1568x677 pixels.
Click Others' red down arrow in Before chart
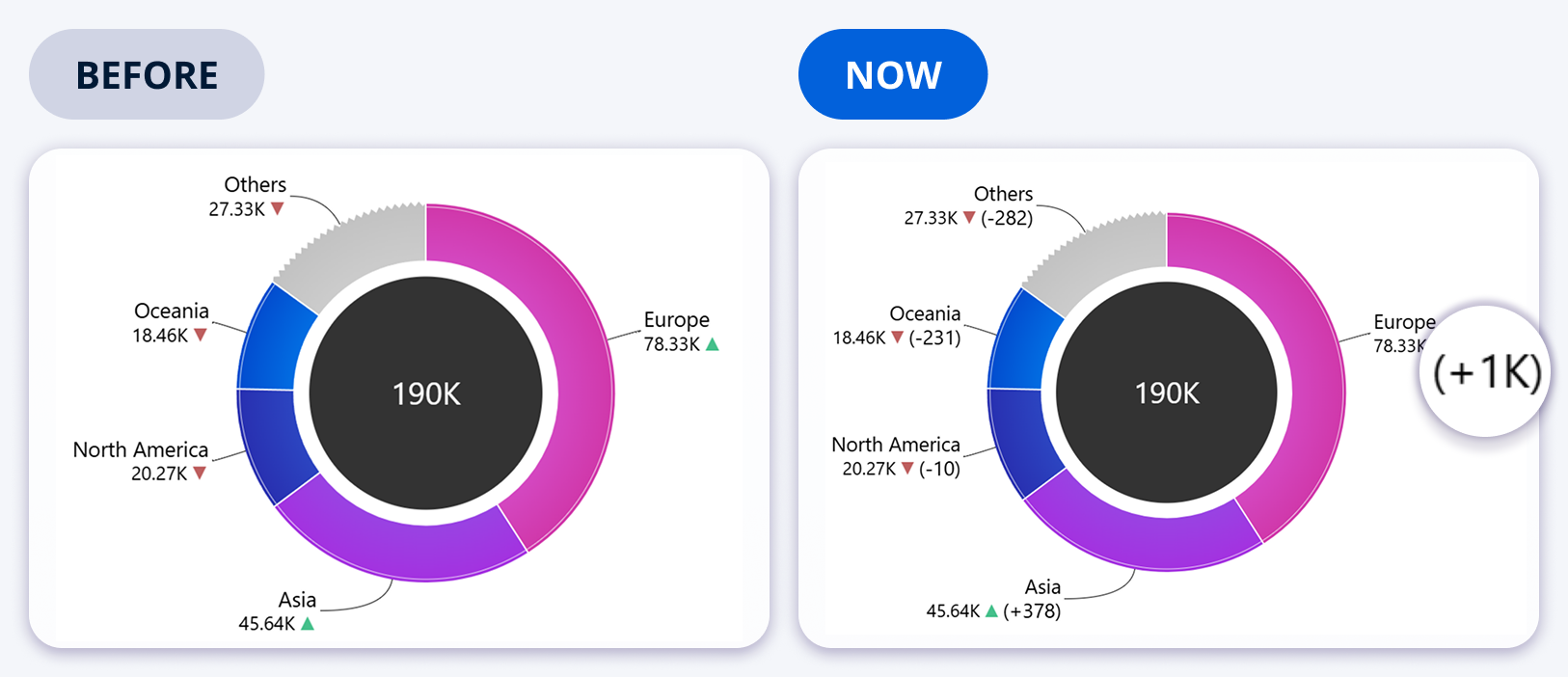[278, 208]
